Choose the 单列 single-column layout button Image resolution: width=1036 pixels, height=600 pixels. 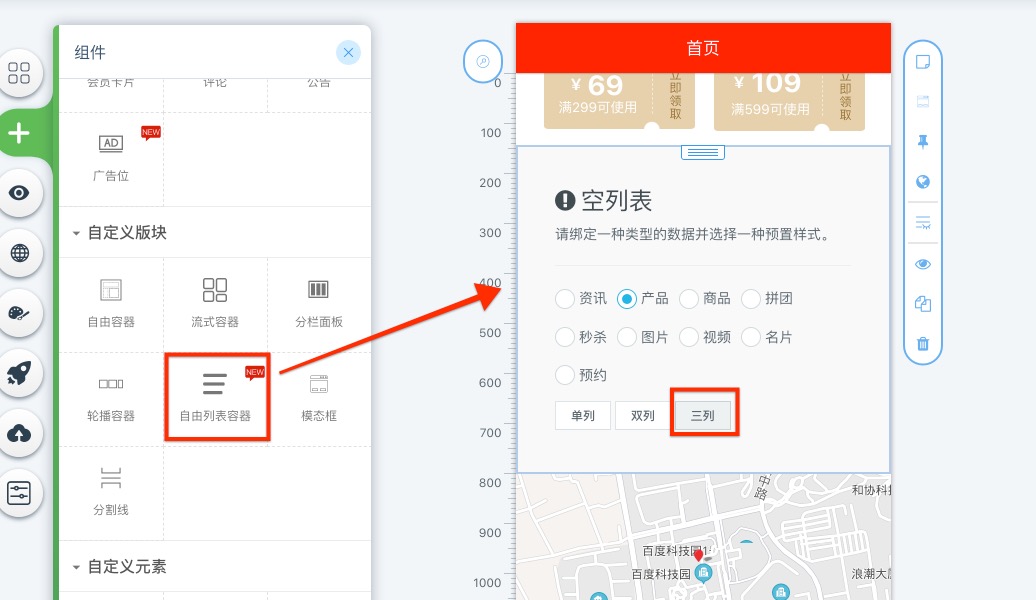tap(582, 415)
